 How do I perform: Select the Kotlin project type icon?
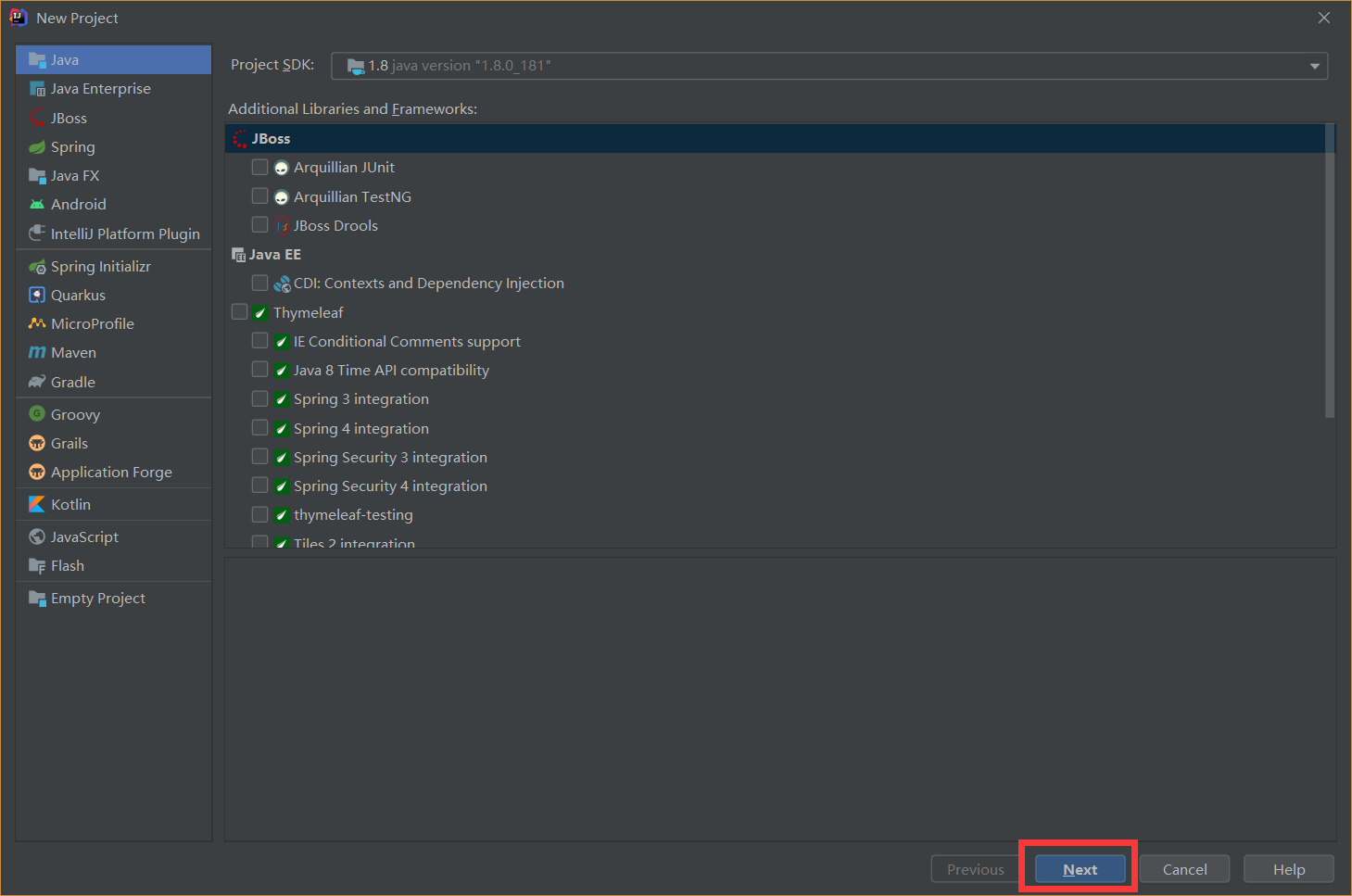tap(37, 505)
